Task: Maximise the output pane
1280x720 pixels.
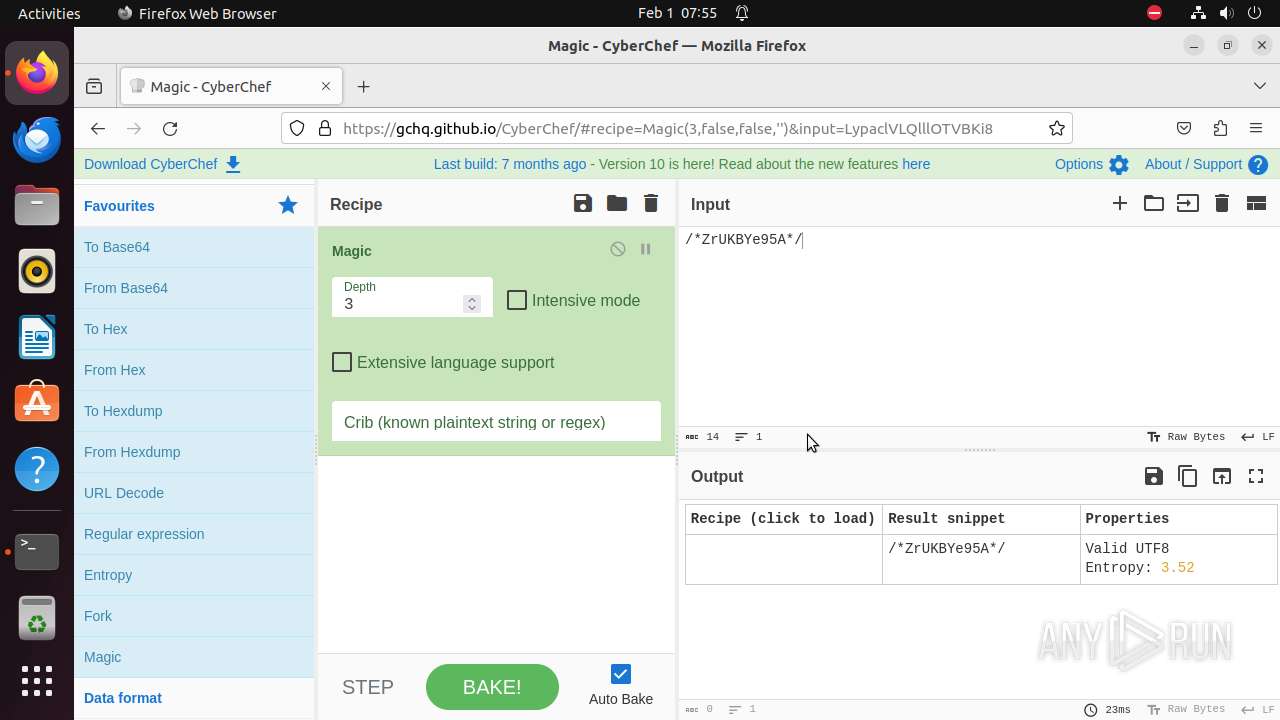Action: [x=1256, y=476]
